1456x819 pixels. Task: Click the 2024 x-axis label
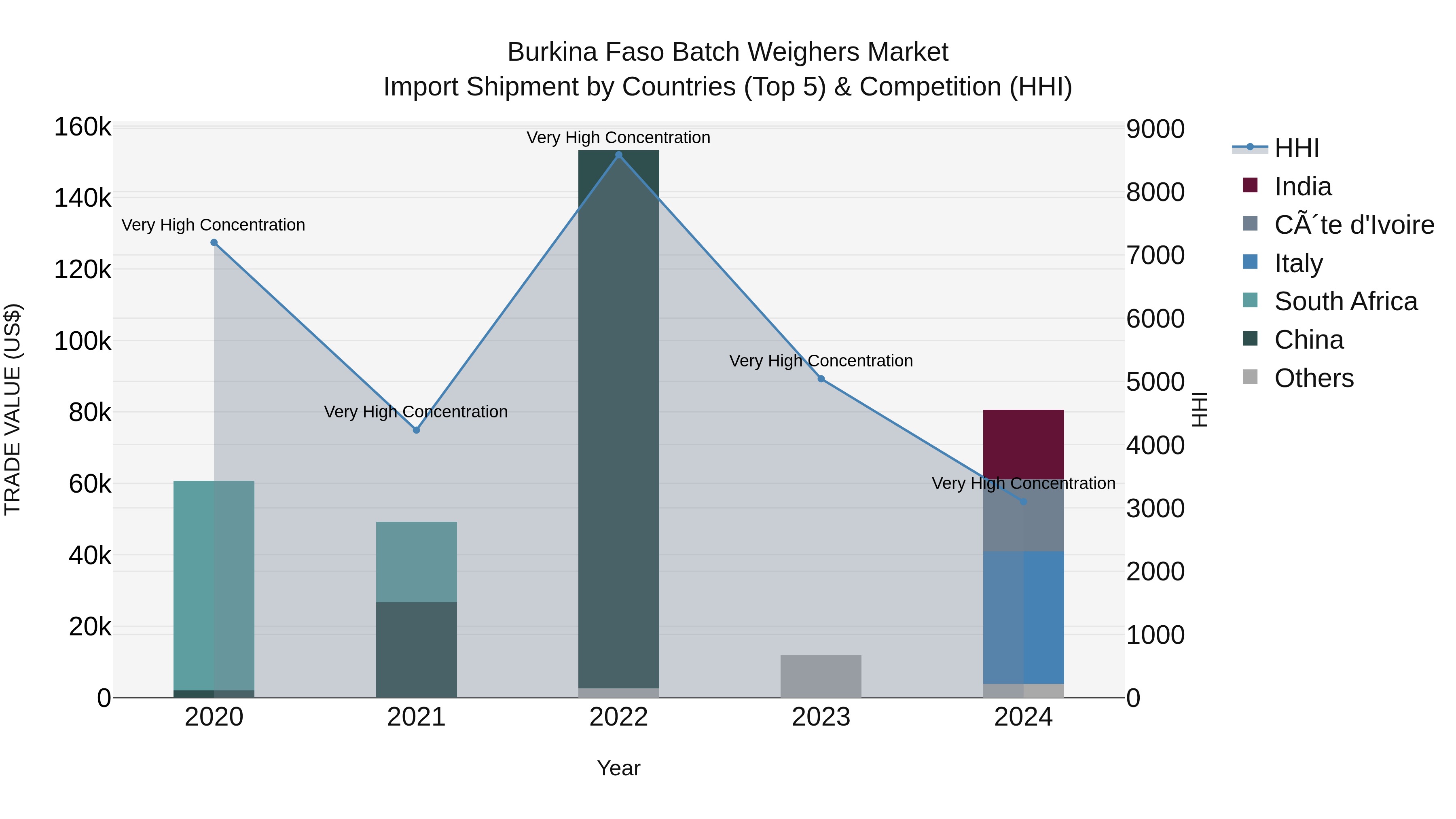coord(1024,717)
